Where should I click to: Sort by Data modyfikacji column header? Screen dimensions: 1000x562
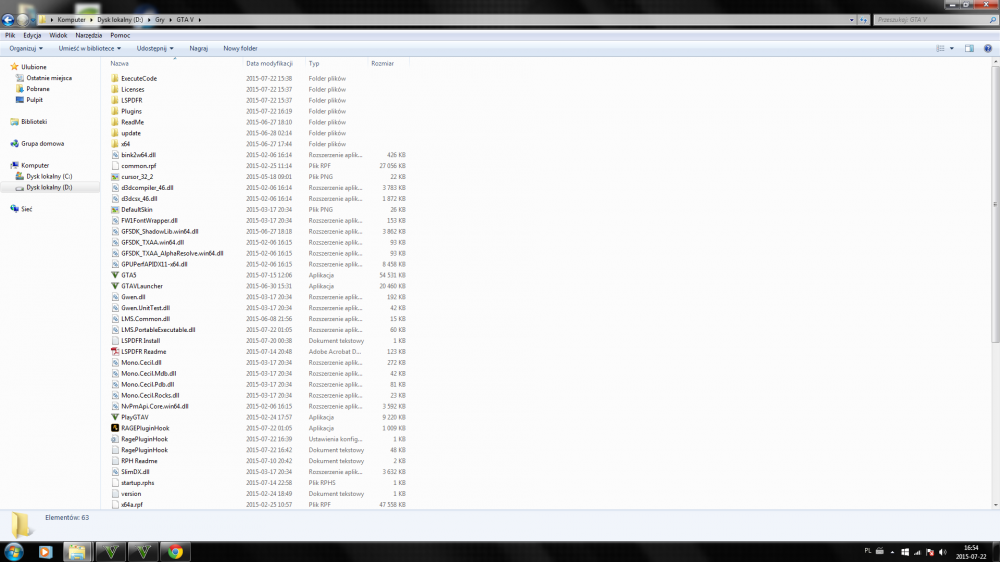(274, 64)
